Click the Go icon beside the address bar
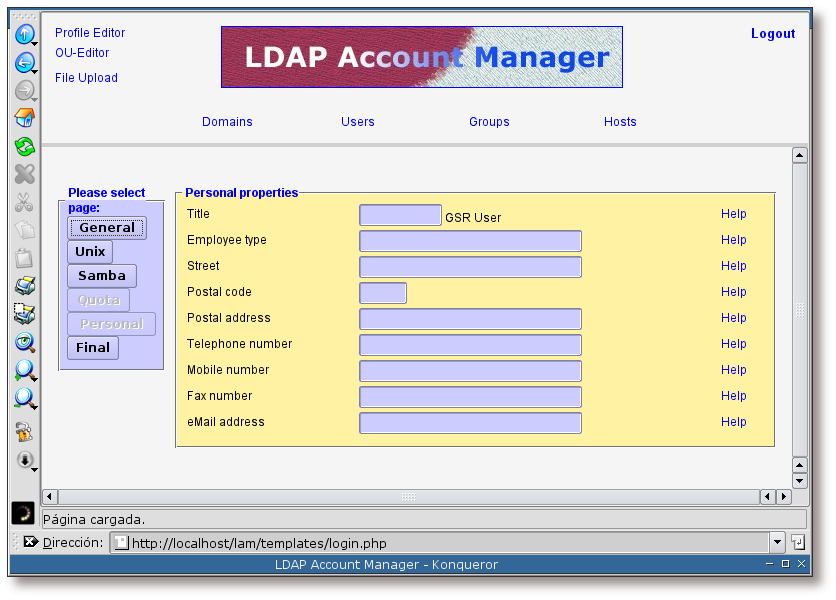The image size is (836, 600). (x=797, y=542)
